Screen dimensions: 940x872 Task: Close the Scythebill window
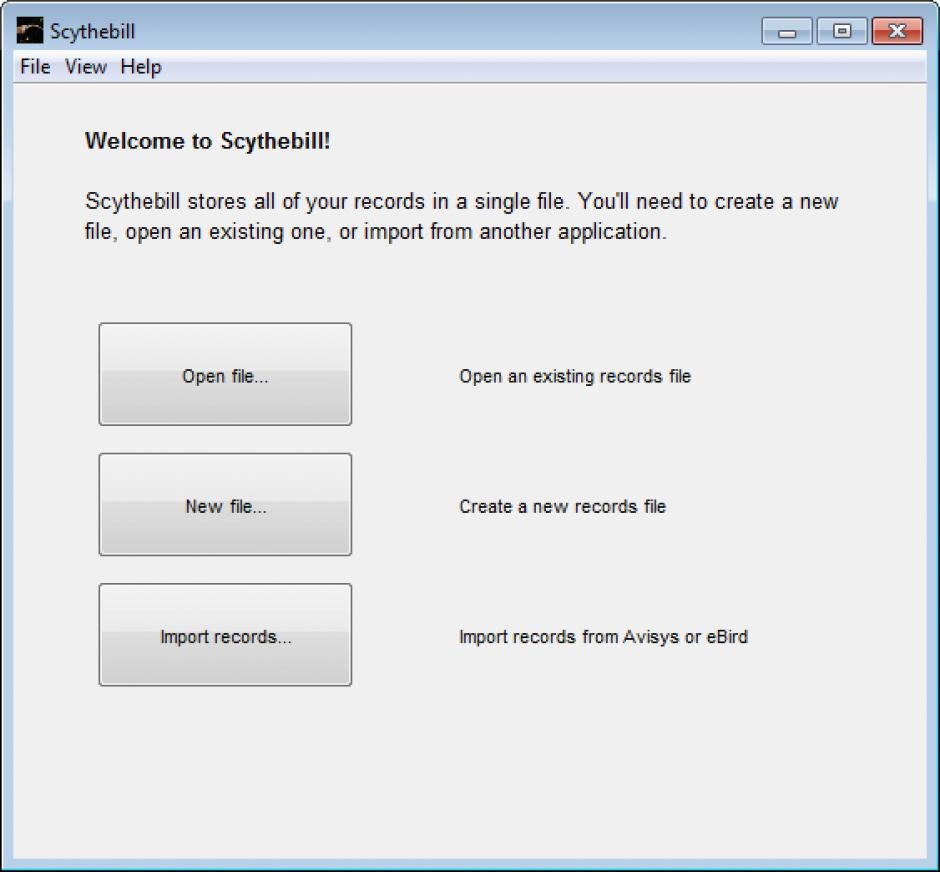897,31
